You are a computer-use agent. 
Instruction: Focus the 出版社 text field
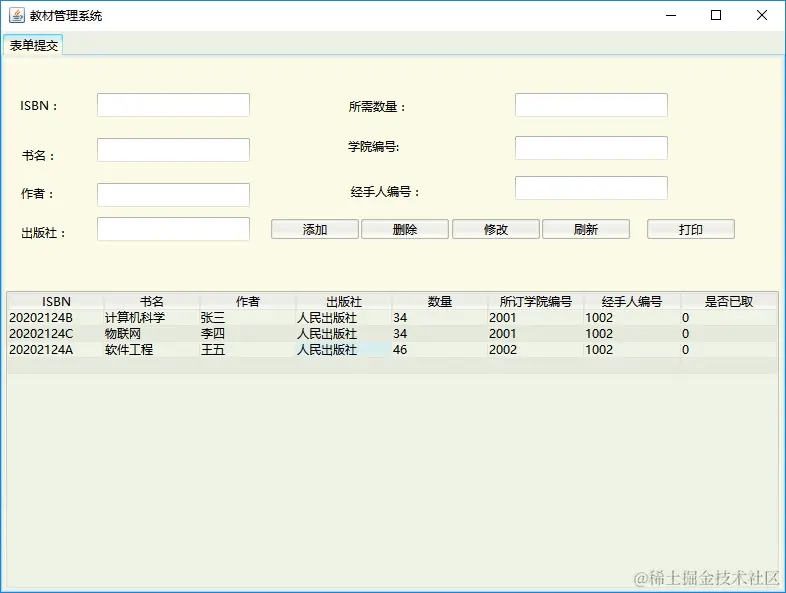173,229
